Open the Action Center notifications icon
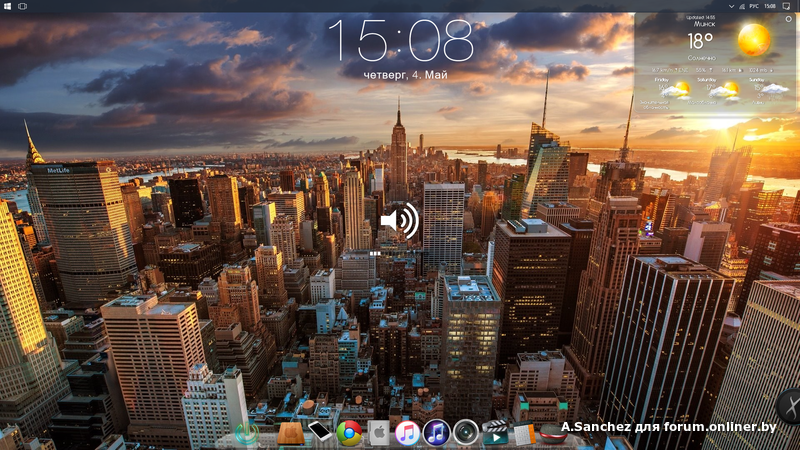Screen dimensions: 800x450 [x=786, y=6]
